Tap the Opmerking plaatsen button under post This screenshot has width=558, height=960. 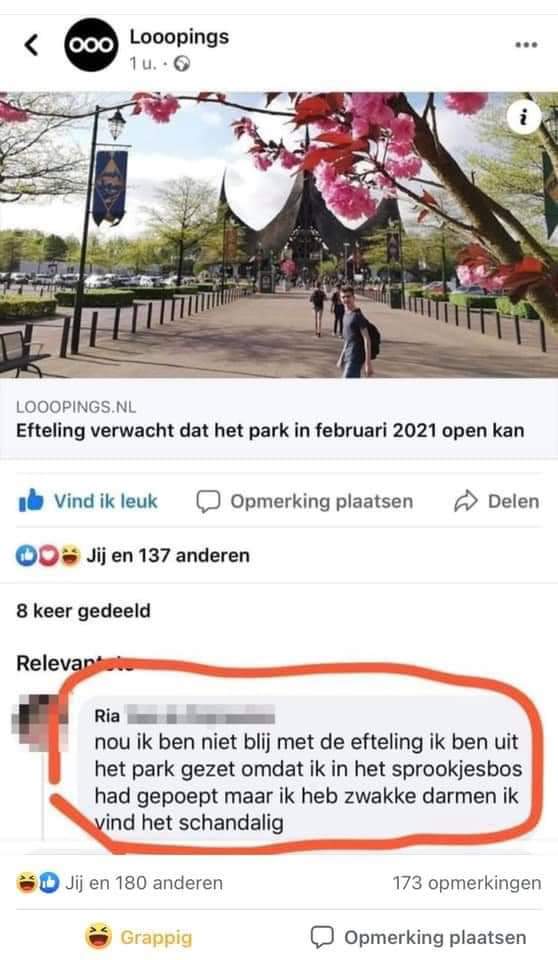click(x=304, y=501)
